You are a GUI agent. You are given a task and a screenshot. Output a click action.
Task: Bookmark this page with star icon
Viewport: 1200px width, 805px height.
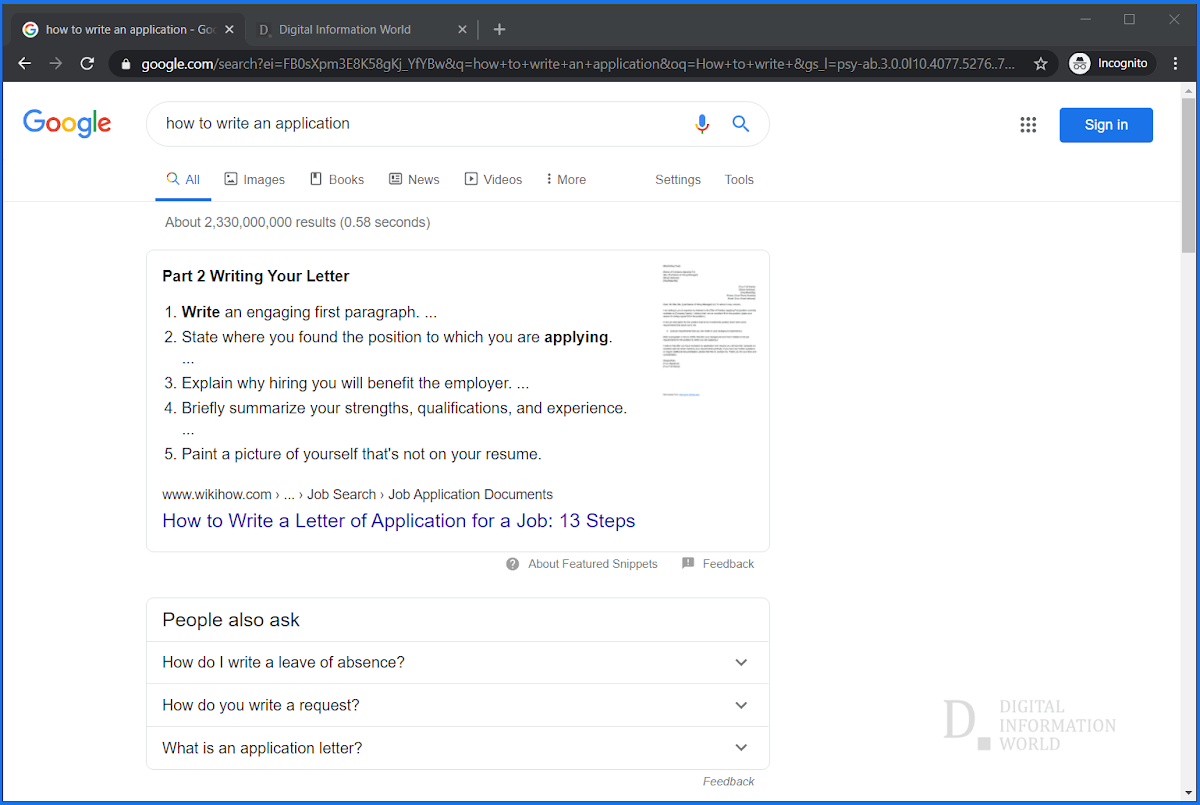1040,63
